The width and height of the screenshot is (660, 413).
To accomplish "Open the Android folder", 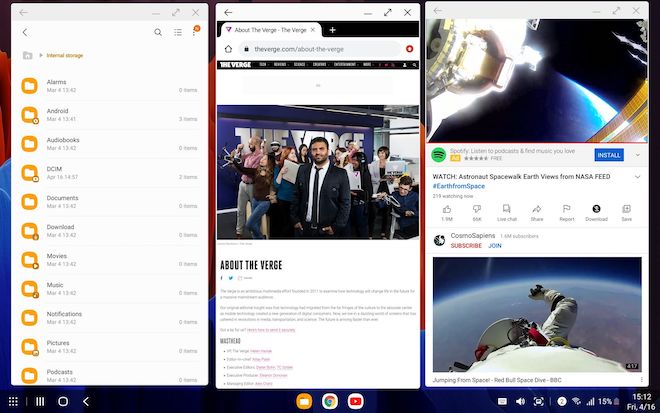I will pos(109,115).
